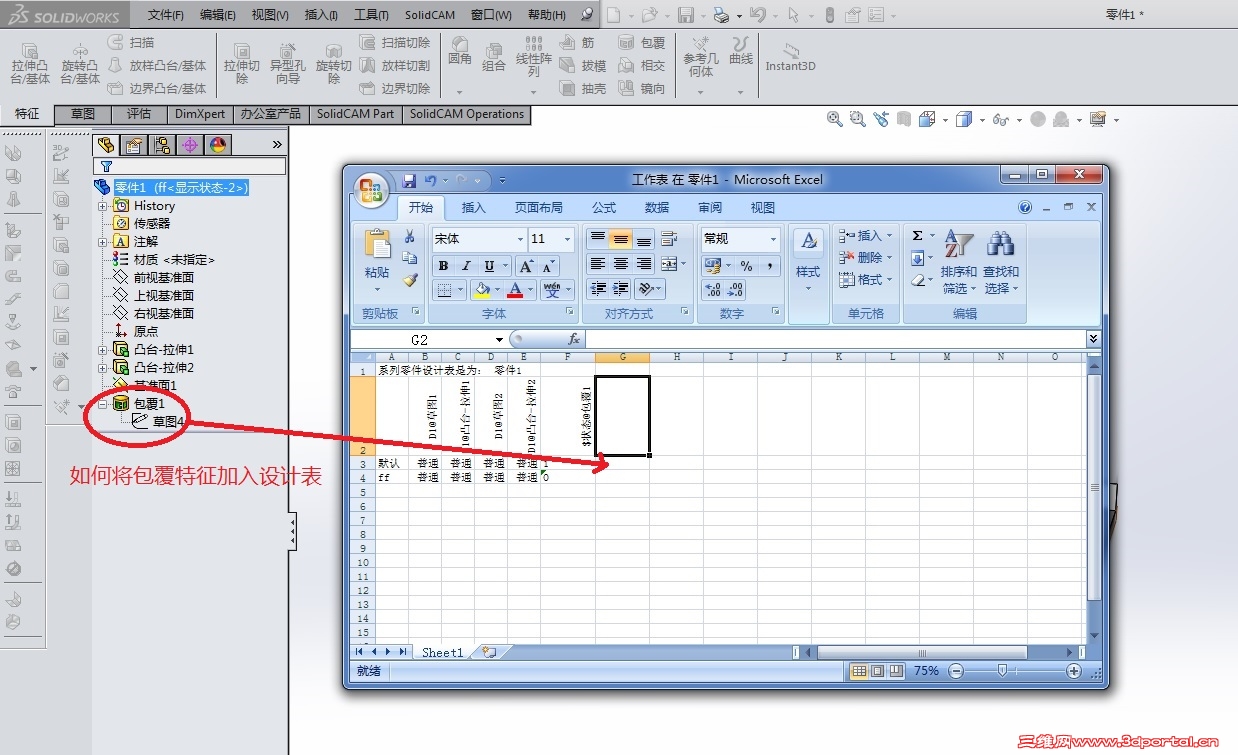Click the comma style button in Excel
Screen dimensions: 1238x755
tap(769, 266)
